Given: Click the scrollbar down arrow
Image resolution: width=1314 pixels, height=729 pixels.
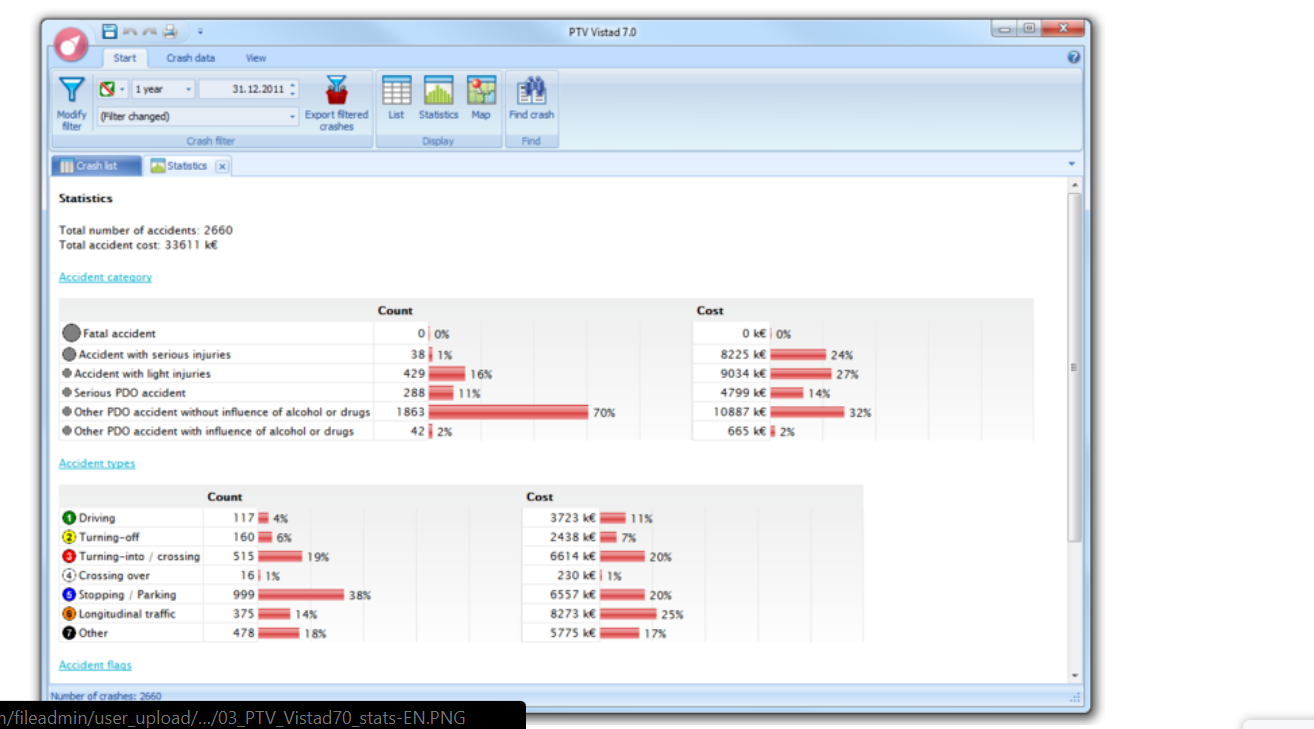Looking at the screenshot, I should click(1075, 676).
